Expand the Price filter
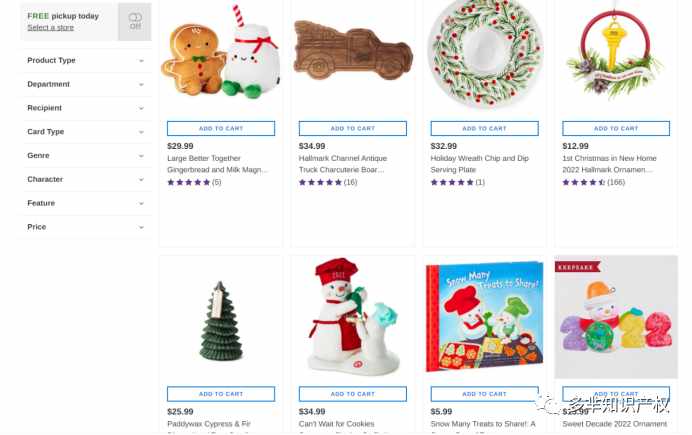 coord(85,227)
